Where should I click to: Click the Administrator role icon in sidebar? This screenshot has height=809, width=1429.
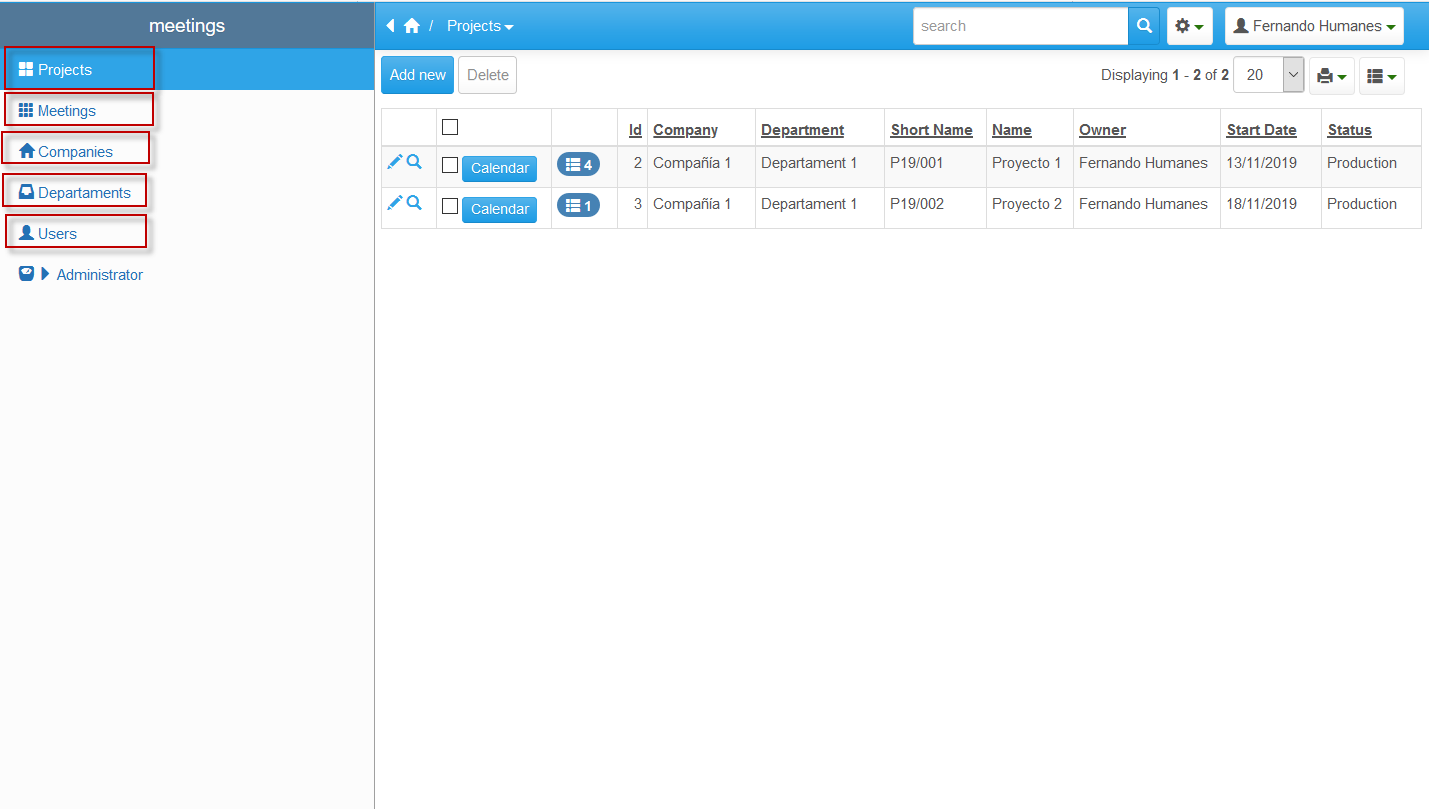(x=27, y=274)
